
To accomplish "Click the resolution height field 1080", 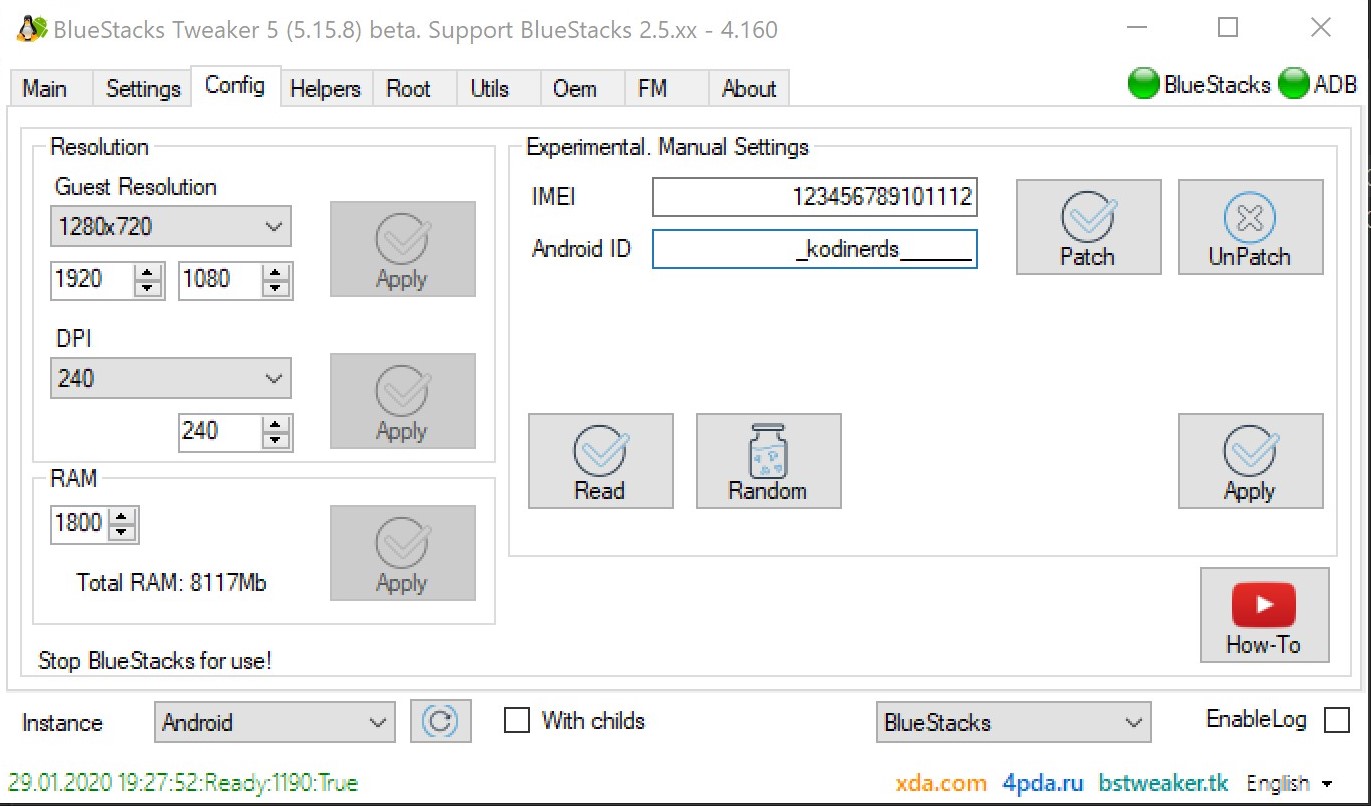I will coord(220,279).
